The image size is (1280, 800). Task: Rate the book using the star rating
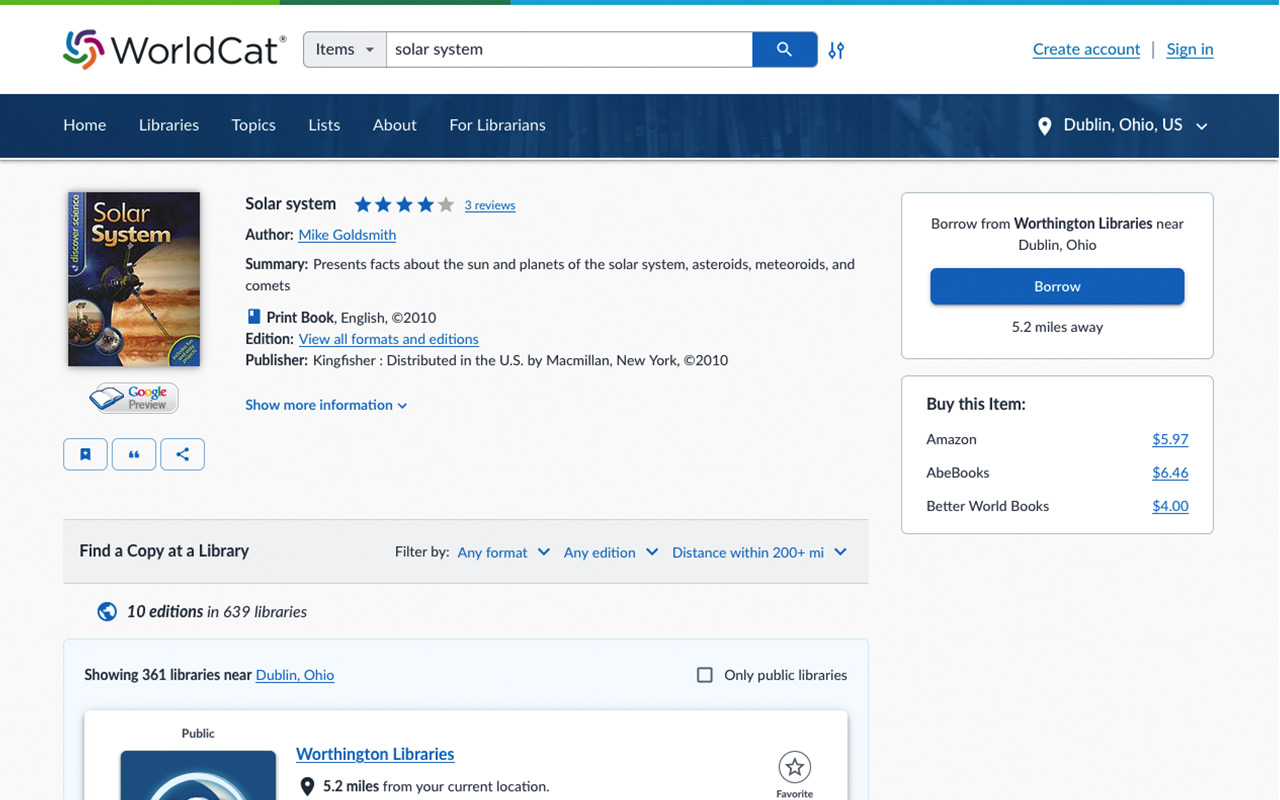404,203
